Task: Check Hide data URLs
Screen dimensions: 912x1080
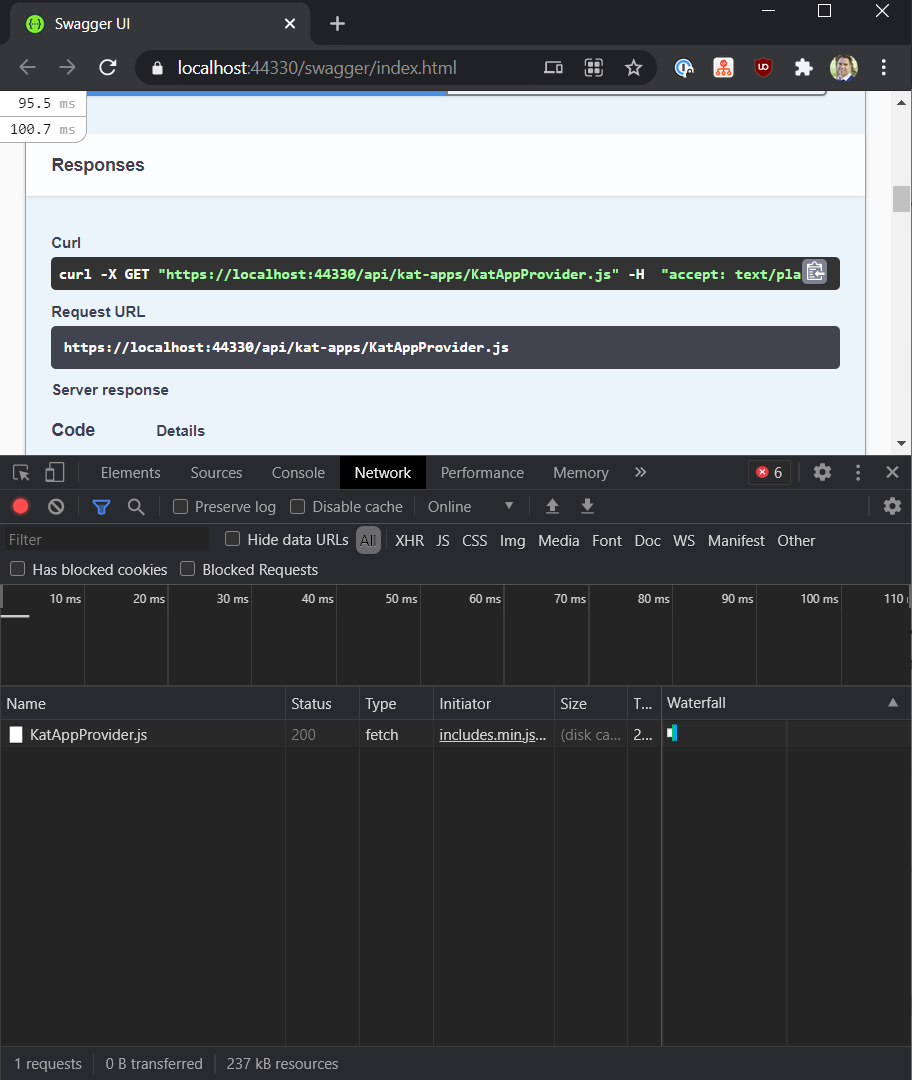Action: pos(233,539)
